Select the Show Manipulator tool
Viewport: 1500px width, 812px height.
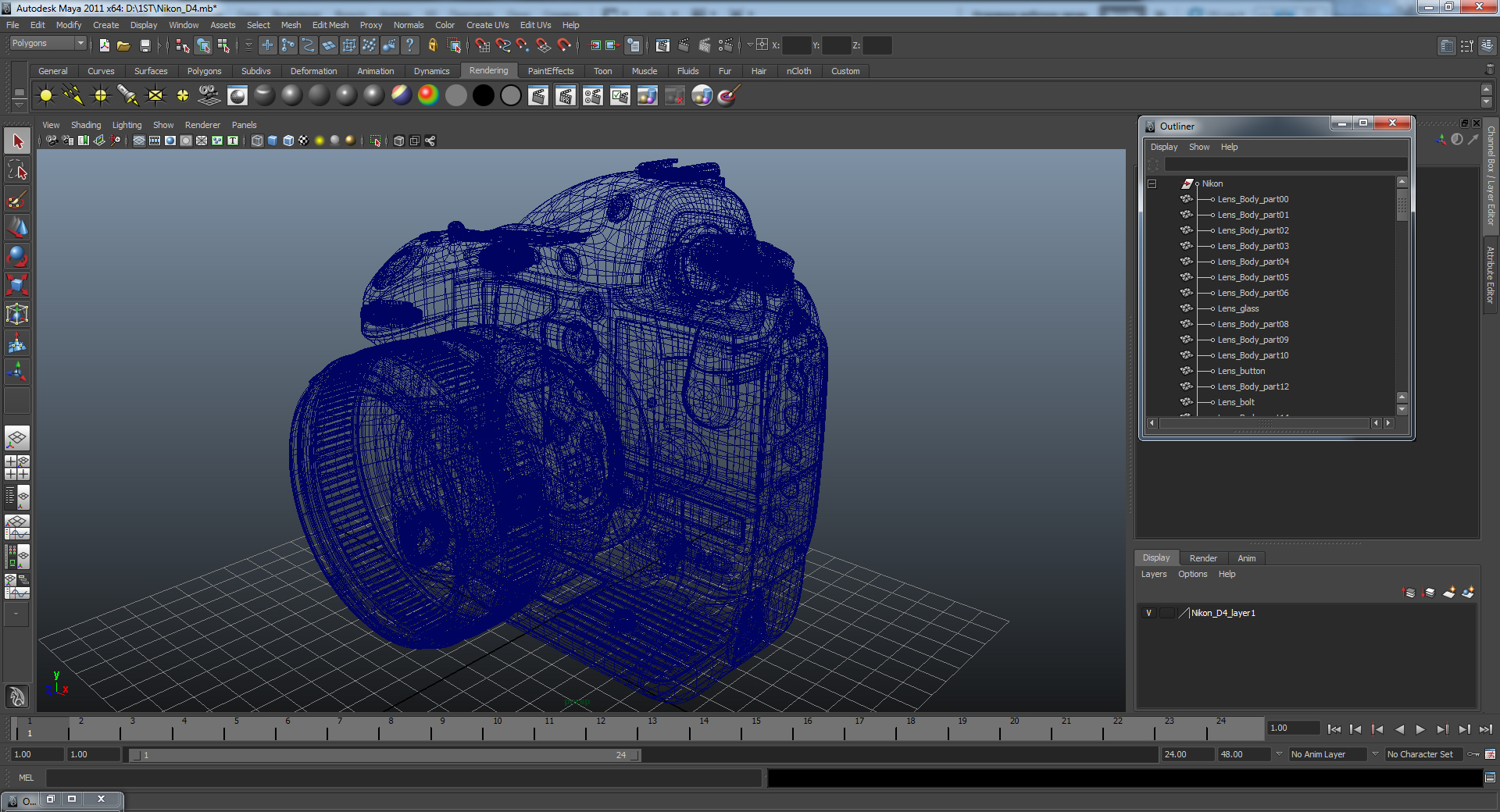[17, 372]
